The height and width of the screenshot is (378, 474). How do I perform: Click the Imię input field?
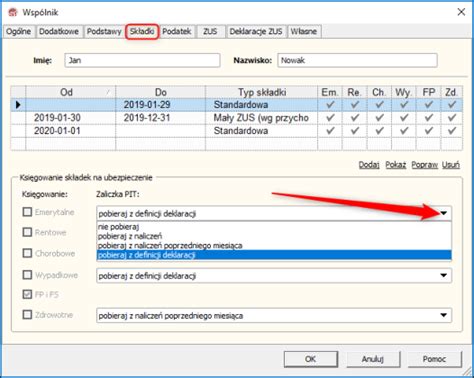pyautogui.click(x=142, y=60)
